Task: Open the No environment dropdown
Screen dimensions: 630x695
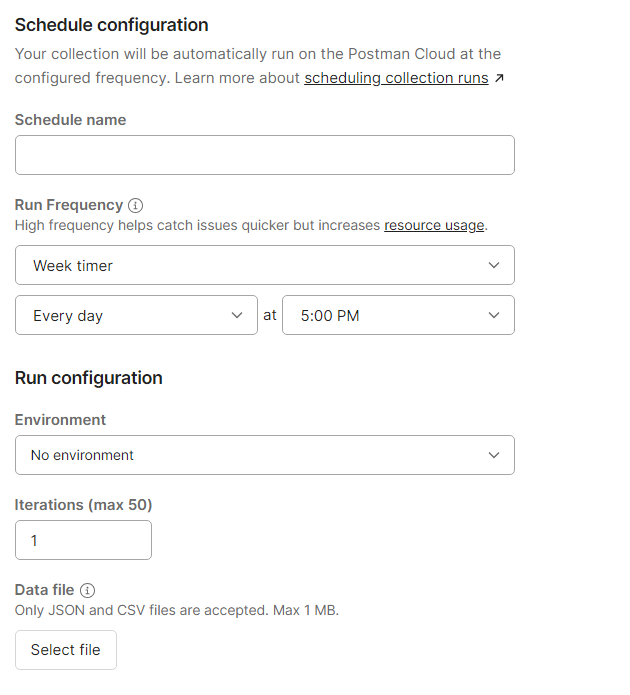Action: pos(265,455)
